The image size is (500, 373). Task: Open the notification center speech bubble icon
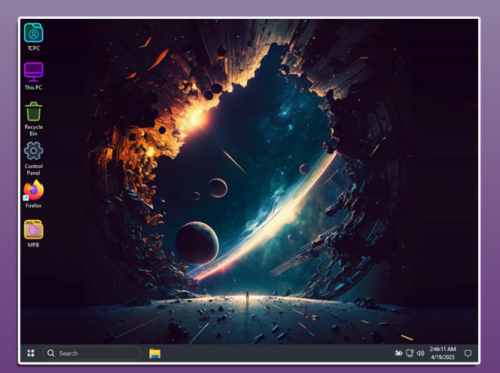point(468,353)
